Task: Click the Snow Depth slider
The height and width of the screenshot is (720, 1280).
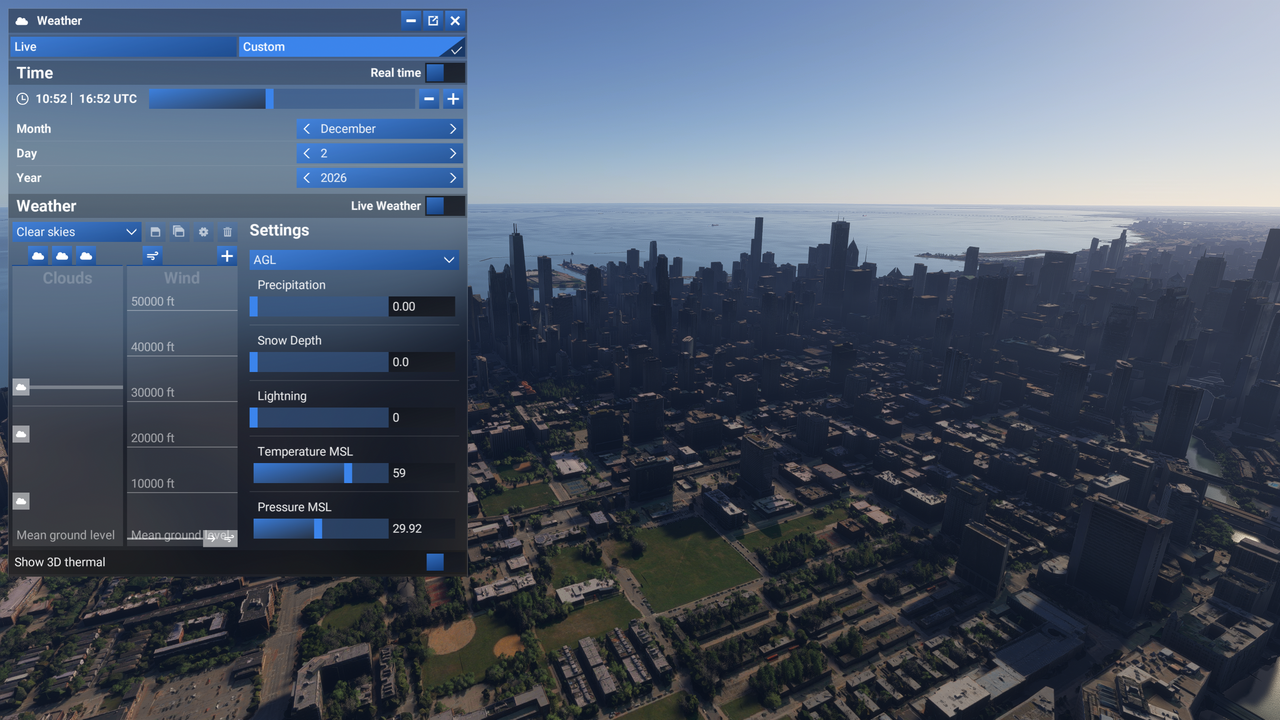Action: (319, 362)
